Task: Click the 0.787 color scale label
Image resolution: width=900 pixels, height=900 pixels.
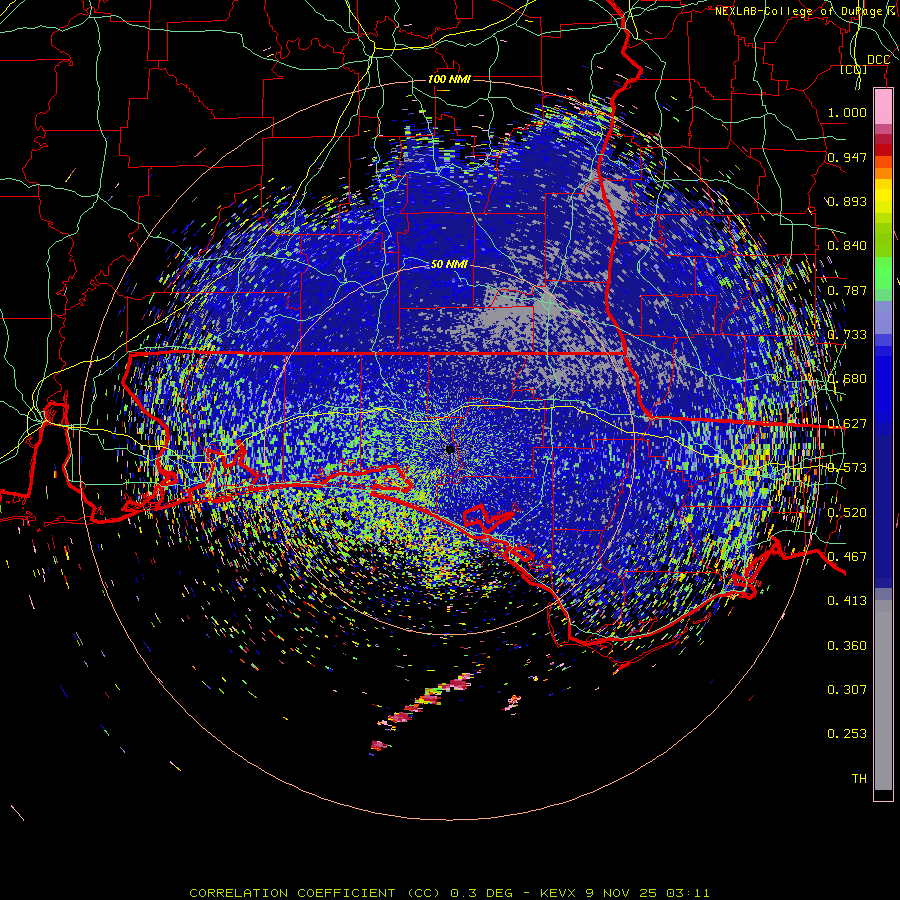Action: click(x=847, y=290)
